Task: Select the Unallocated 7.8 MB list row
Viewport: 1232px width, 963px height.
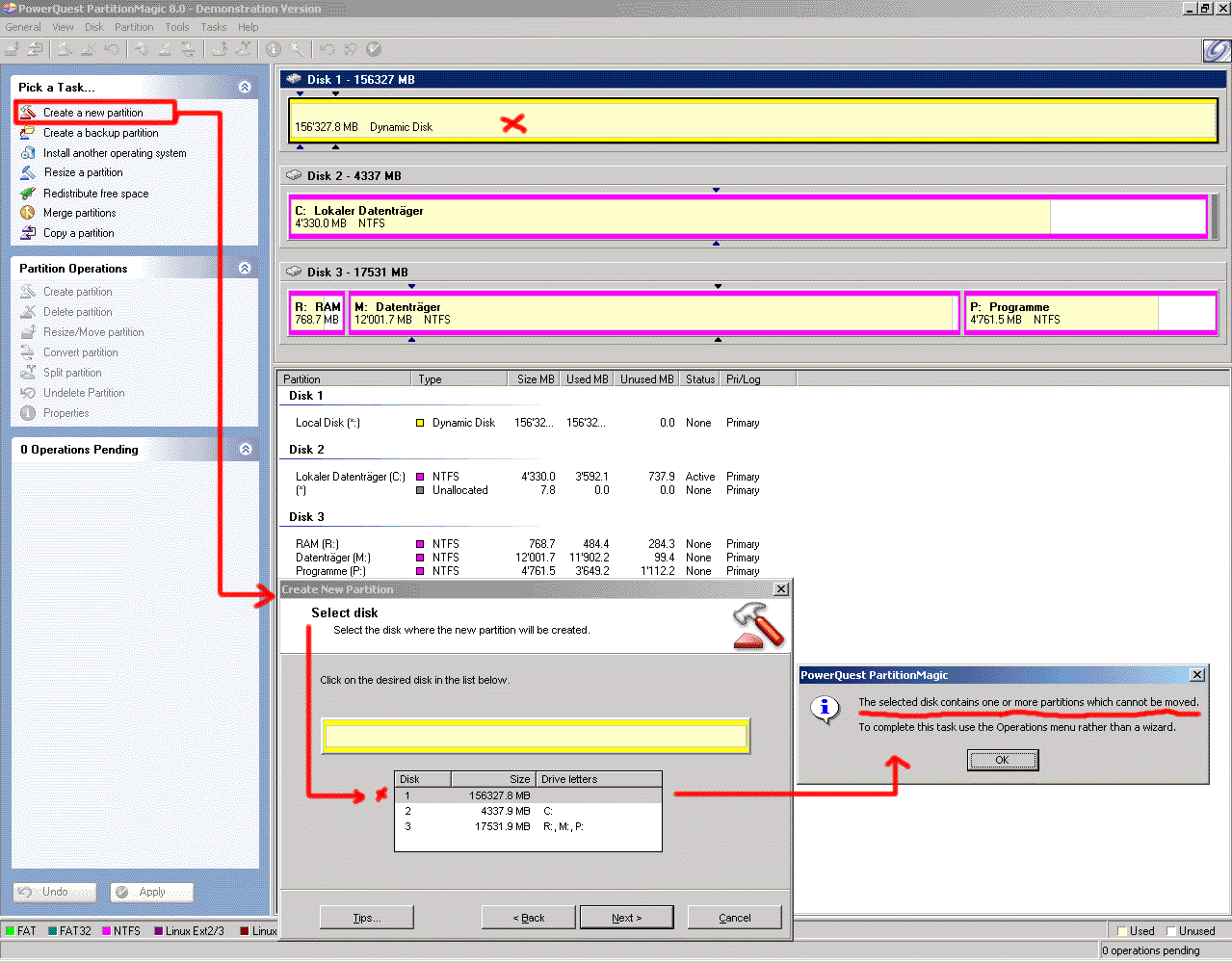Action: 528,490
